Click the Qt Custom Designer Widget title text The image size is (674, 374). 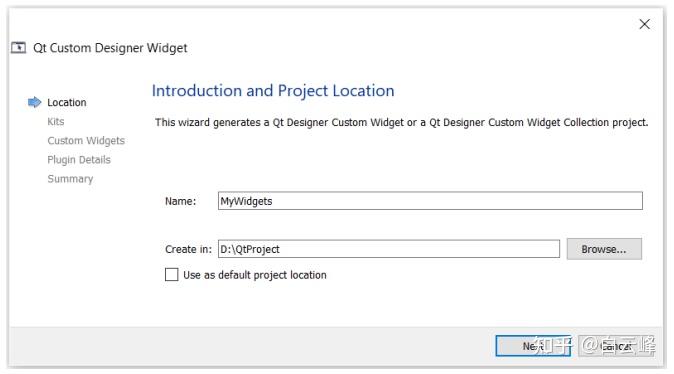(110, 48)
